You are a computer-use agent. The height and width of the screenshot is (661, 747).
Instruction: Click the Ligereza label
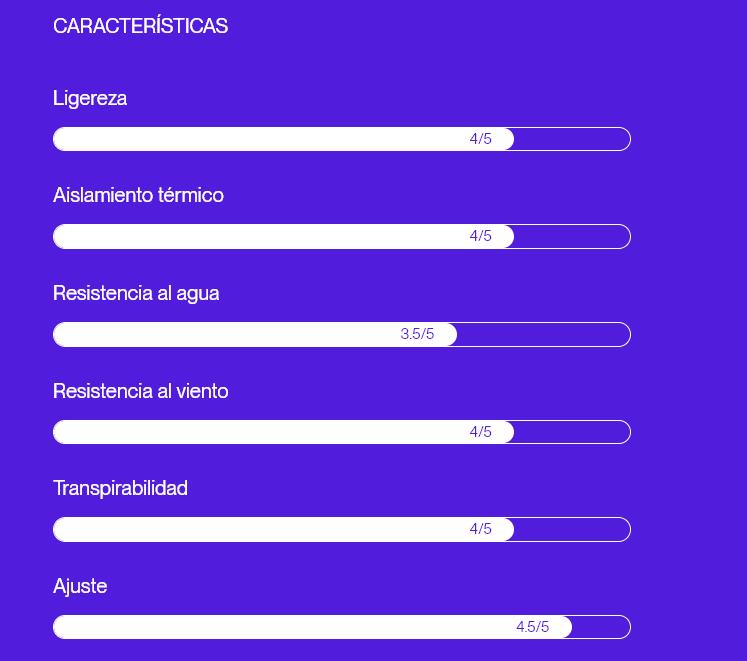coord(90,98)
